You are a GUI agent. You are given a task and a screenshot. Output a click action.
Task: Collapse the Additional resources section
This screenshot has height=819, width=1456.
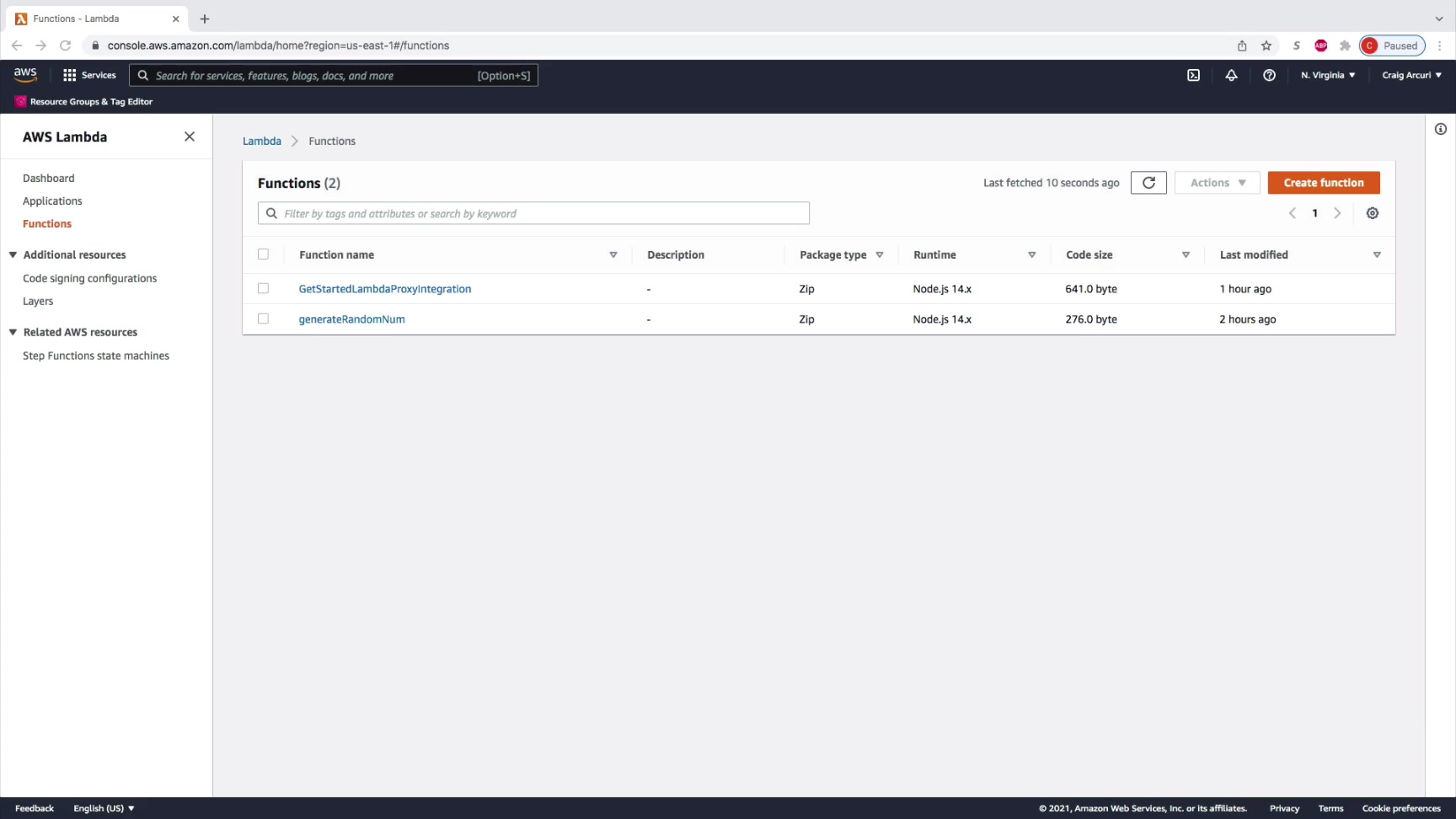(x=13, y=254)
